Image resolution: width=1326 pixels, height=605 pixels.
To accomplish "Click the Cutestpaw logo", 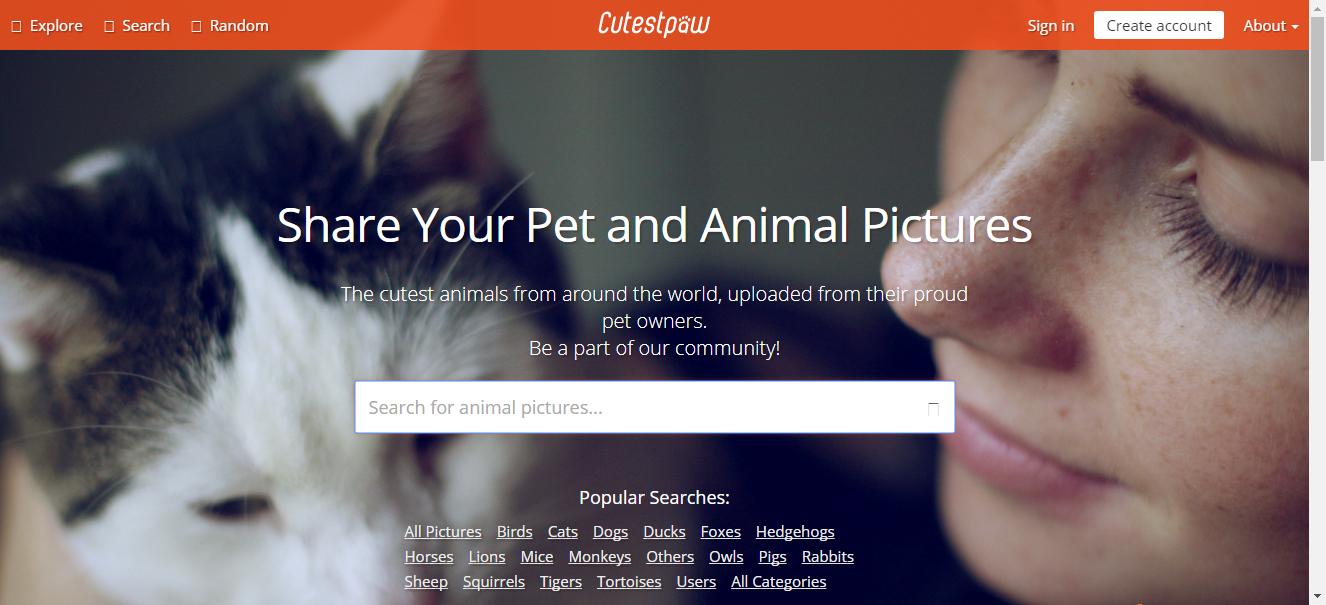I will click(x=654, y=24).
